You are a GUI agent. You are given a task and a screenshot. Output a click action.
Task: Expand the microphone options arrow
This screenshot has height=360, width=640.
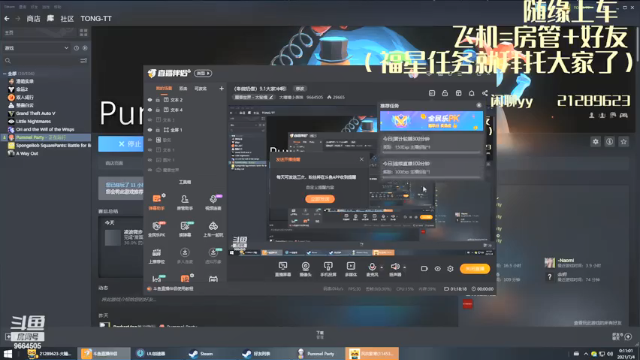[382, 267]
